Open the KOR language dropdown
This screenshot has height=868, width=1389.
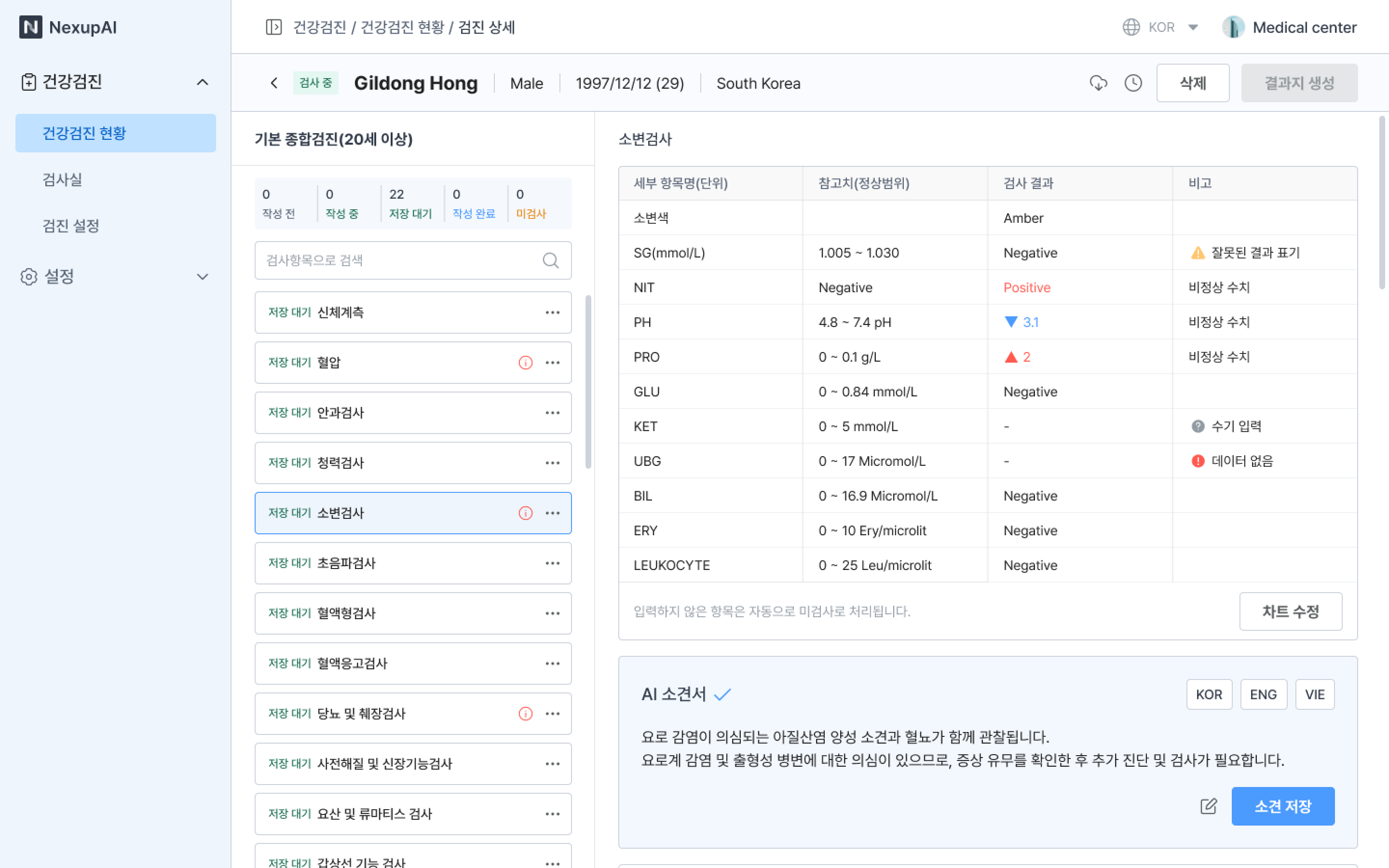[x=1161, y=27]
